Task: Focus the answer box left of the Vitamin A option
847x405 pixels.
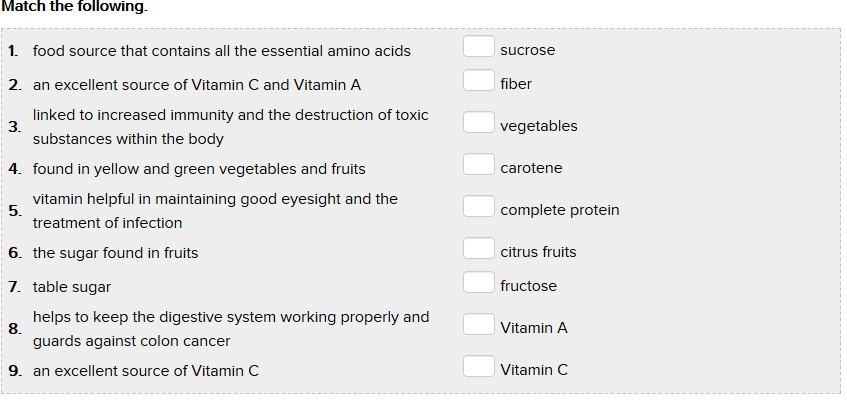Action: (x=478, y=326)
